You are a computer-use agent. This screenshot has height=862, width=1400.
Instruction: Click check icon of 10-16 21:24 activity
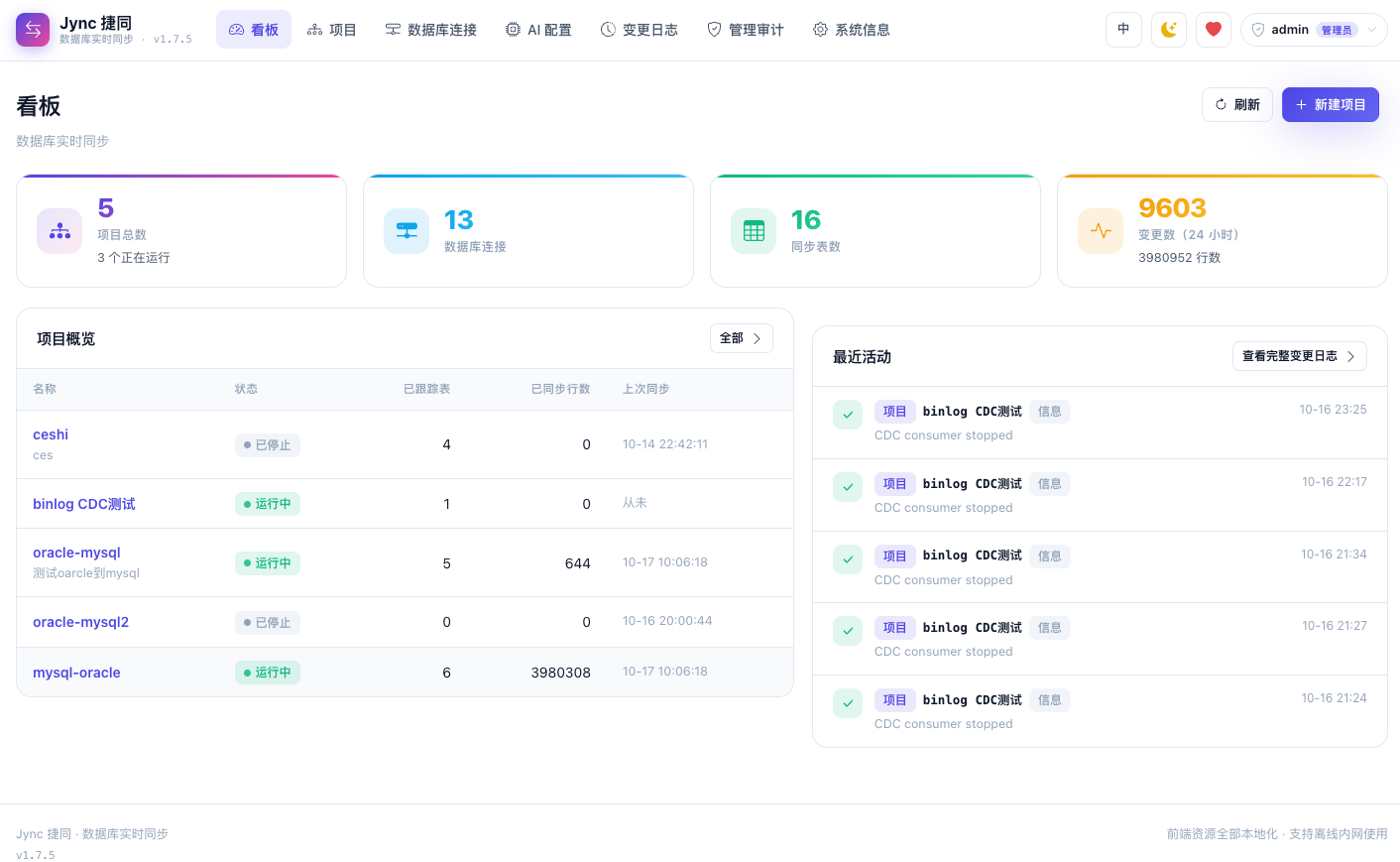point(848,703)
